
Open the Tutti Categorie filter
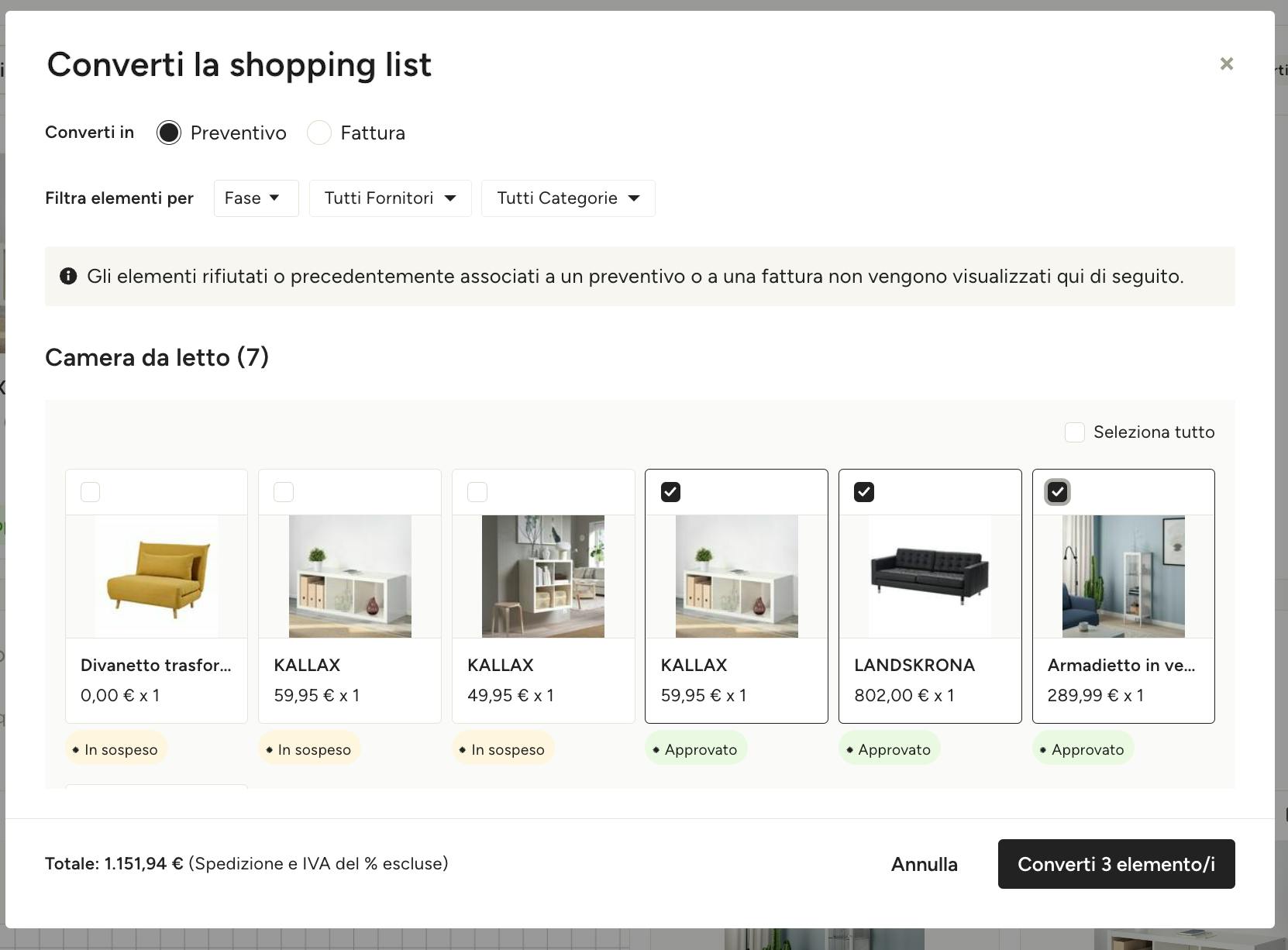pos(568,198)
